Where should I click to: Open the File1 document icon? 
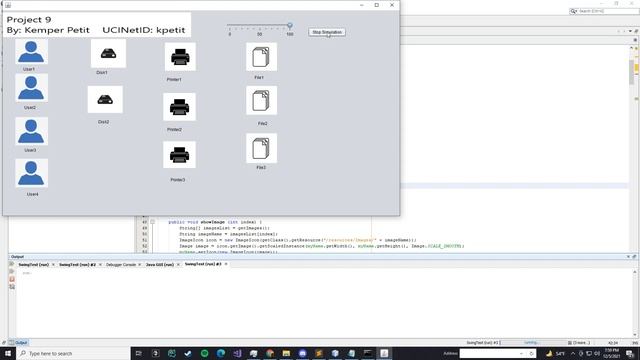(x=261, y=57)
